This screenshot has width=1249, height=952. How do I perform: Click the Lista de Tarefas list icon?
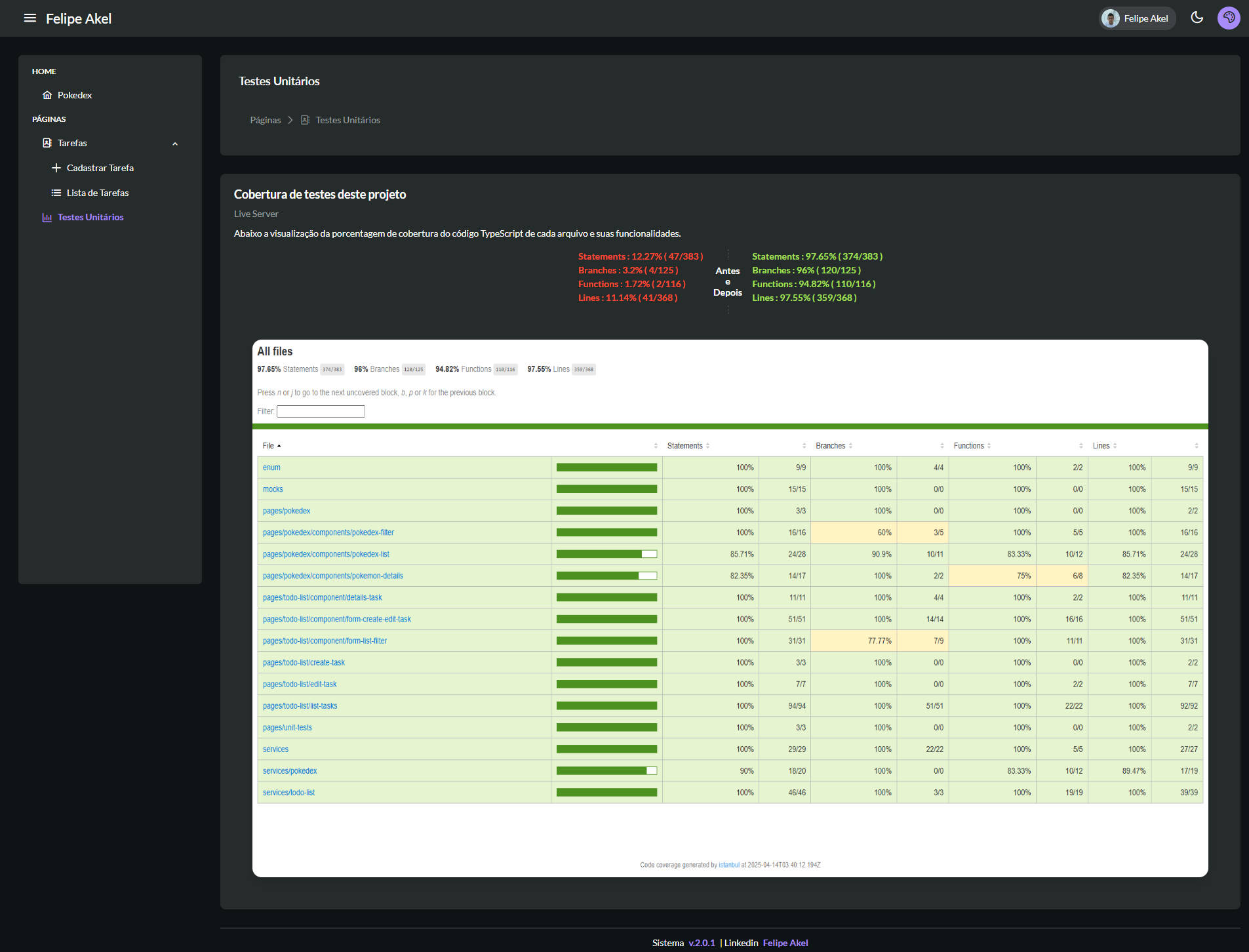tap(56, 193)
